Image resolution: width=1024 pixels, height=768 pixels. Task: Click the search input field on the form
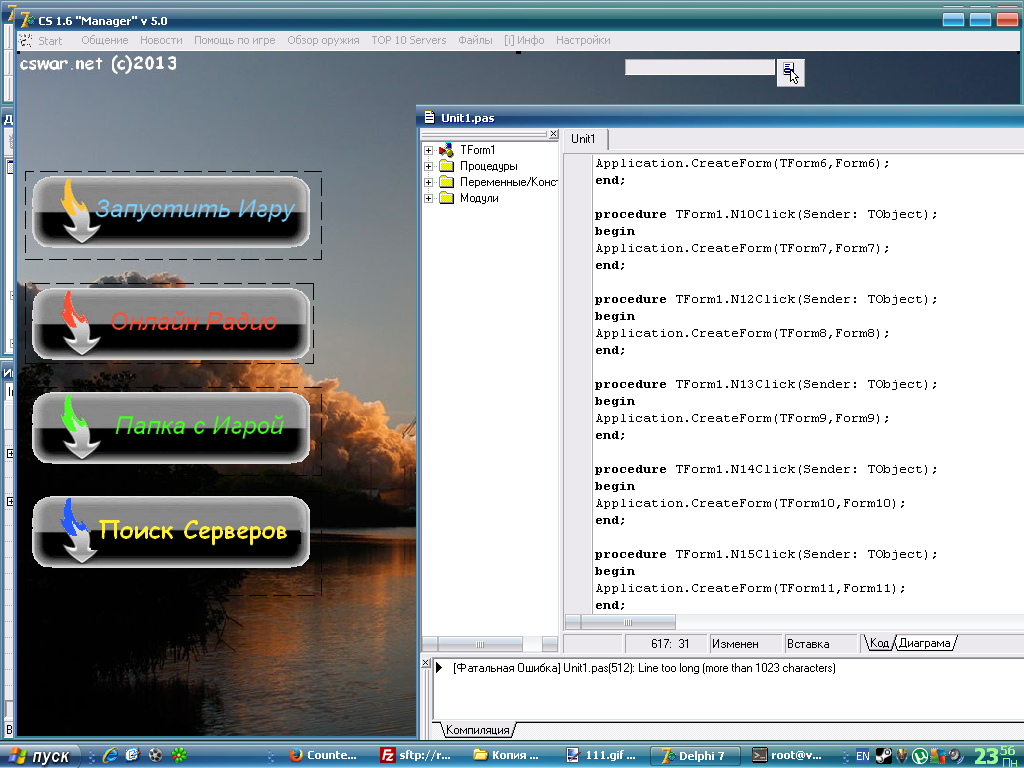click(x=699, y=67)
